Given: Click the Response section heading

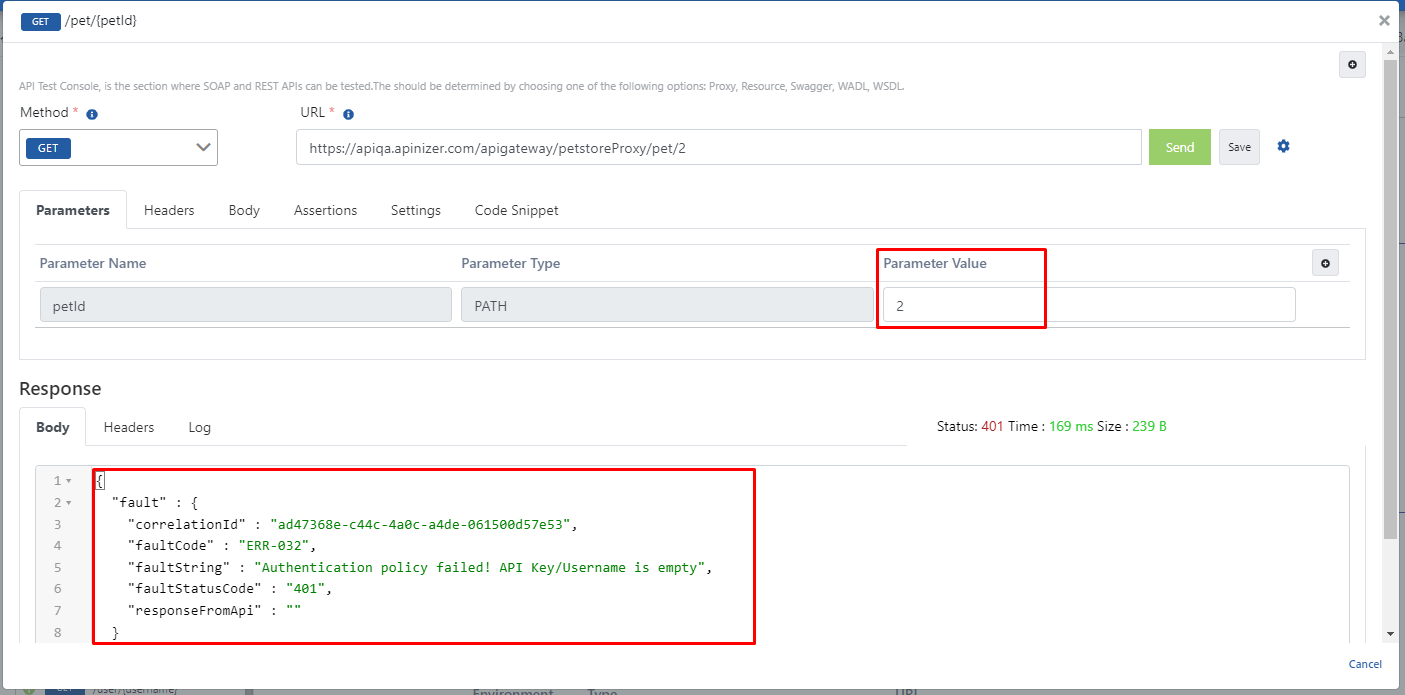Looking at the screenshot, I should point(60,388).
